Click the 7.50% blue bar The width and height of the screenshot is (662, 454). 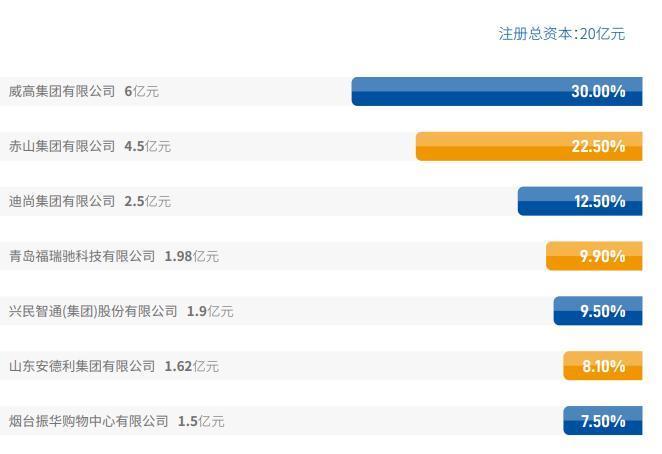click(603, 421)
